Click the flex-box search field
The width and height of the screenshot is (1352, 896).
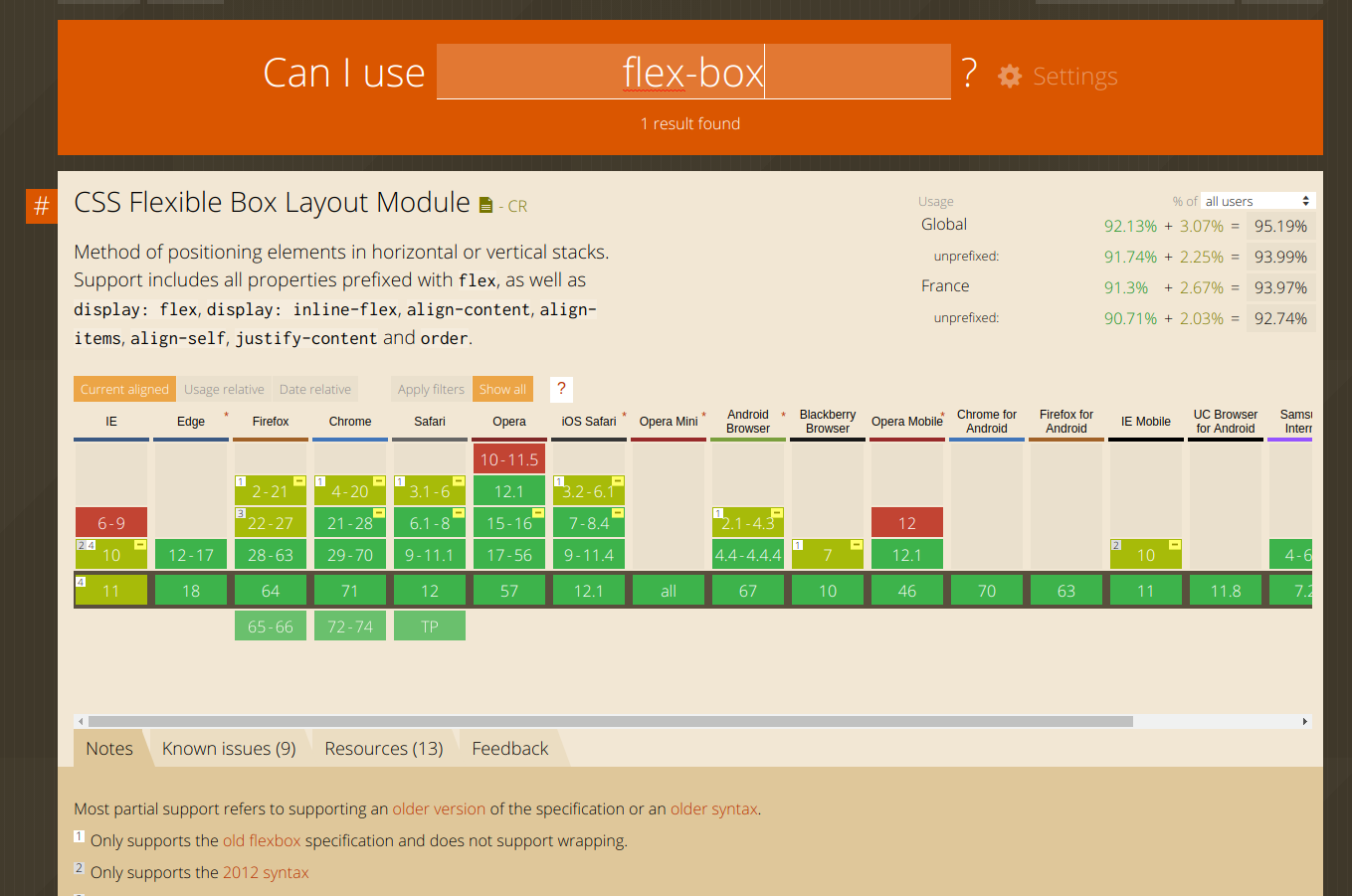[693, 72]
